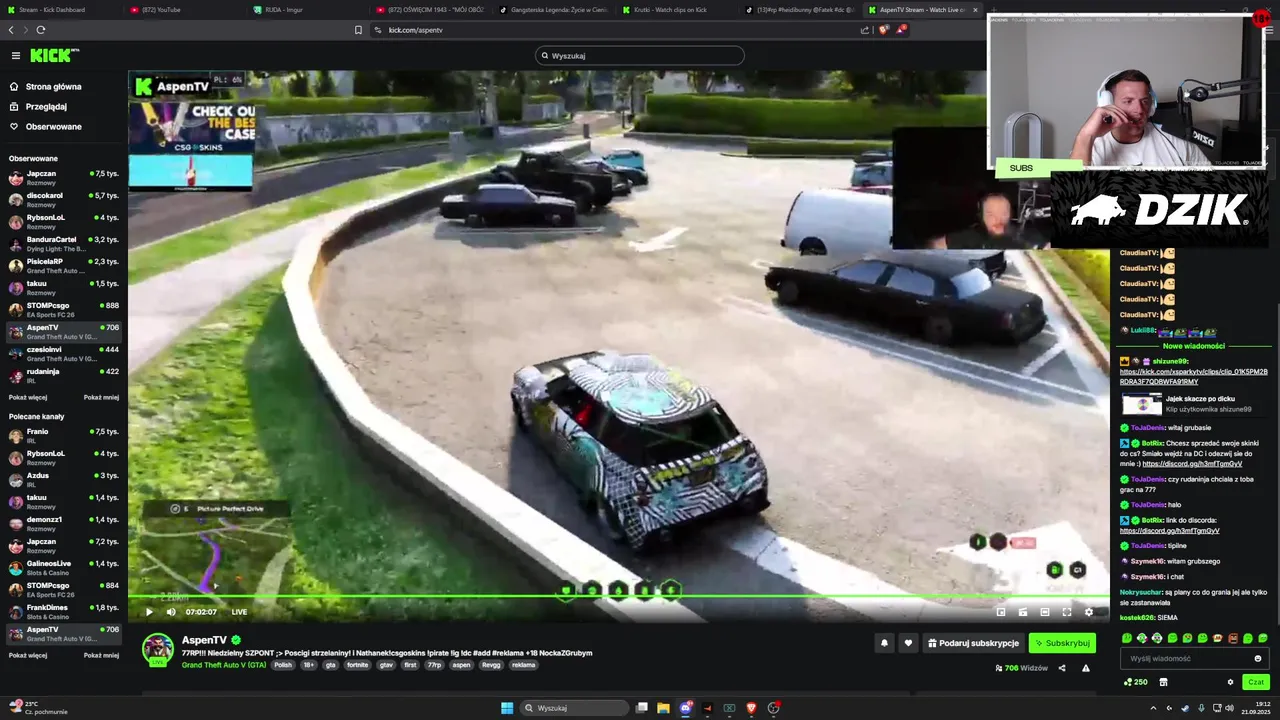1280x720 pixels.
Task: Click the 250 channel points balance
Action: click(1136, 682)
